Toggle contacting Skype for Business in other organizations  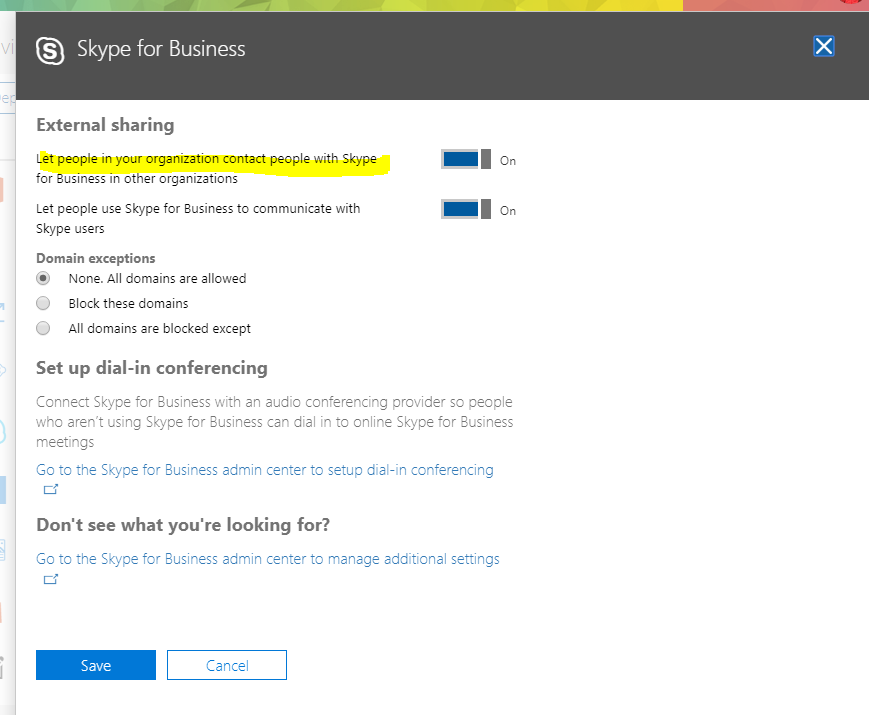pos(466,159)
